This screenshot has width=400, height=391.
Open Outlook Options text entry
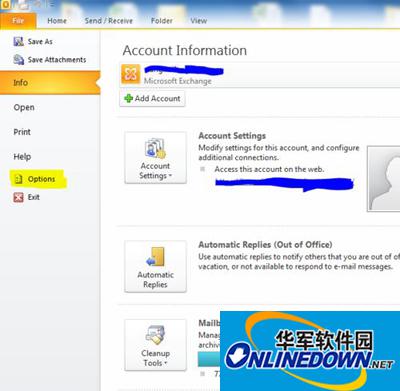[41, 179]
